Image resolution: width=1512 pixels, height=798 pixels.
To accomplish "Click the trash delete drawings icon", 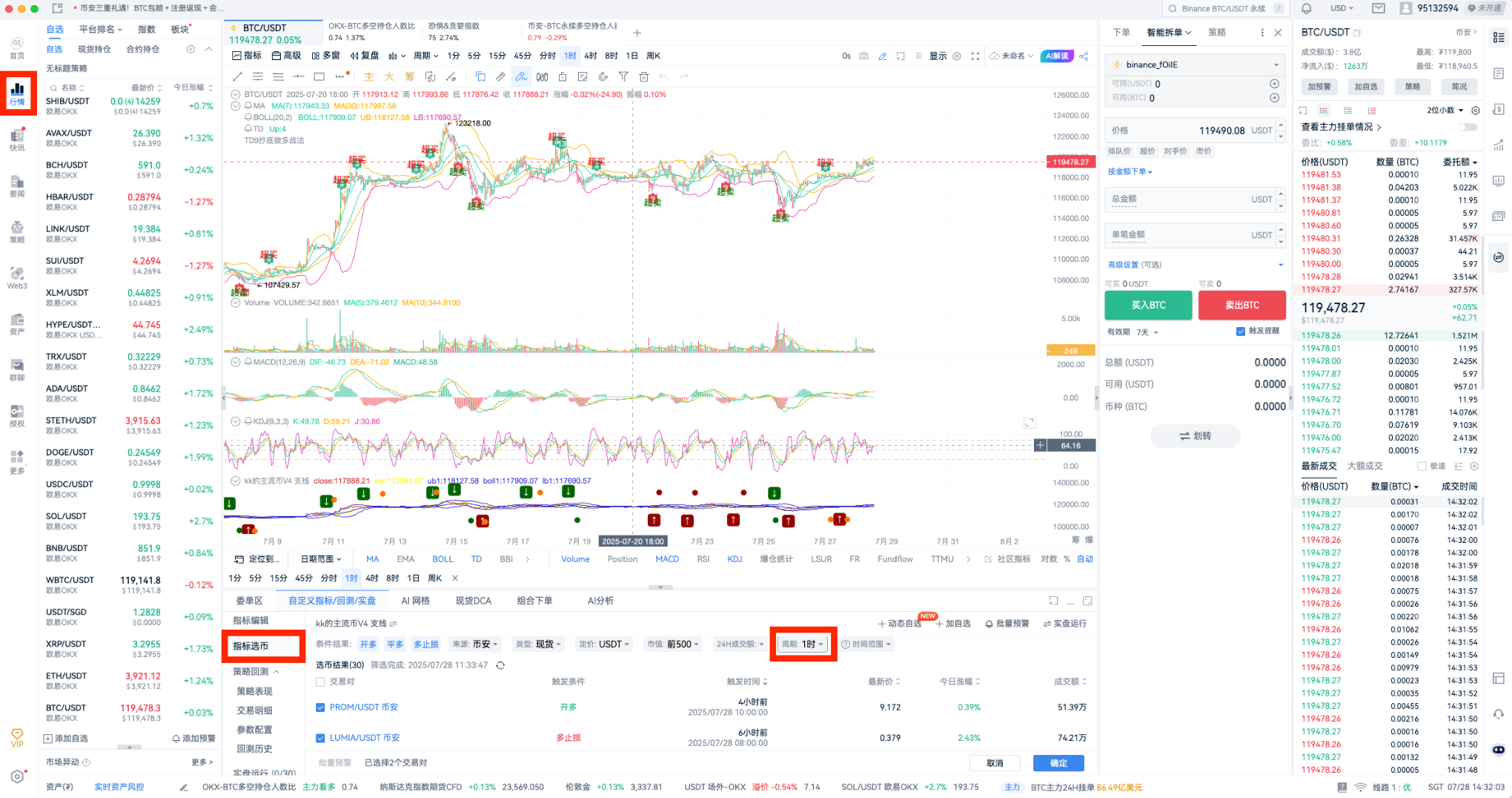I will (643, 76).
